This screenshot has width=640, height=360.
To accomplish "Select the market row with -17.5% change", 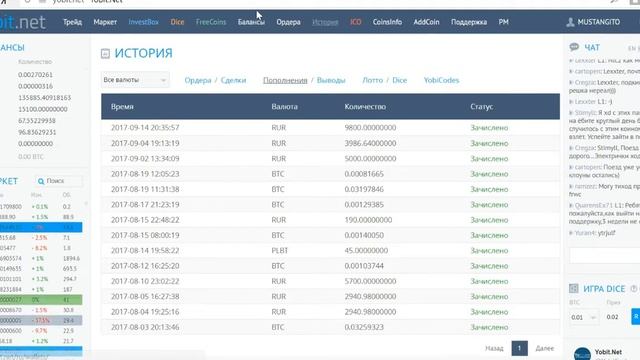I will (41, 320).
